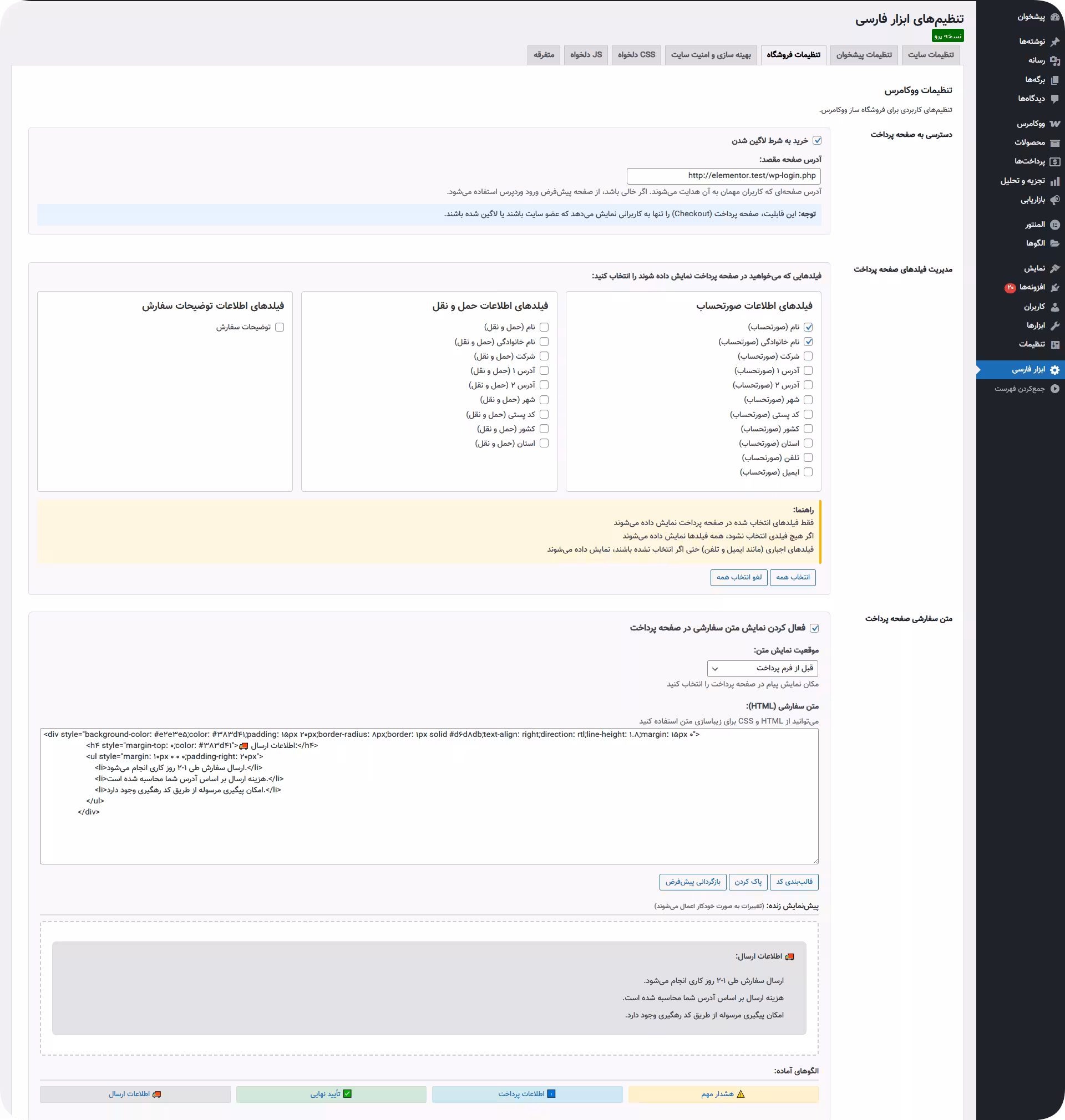This screenshot has height=1120, width=1065.
Task: Uncheck خرید به شرط لاگین شدن checkbox
Action: pos(817,141)
